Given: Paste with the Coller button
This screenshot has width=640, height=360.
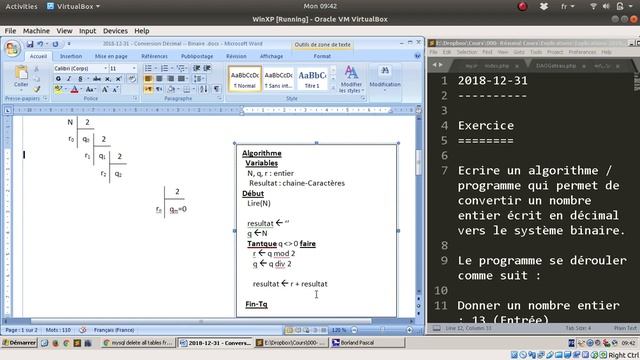Looking at the screenshot, I should pos(21,77).
